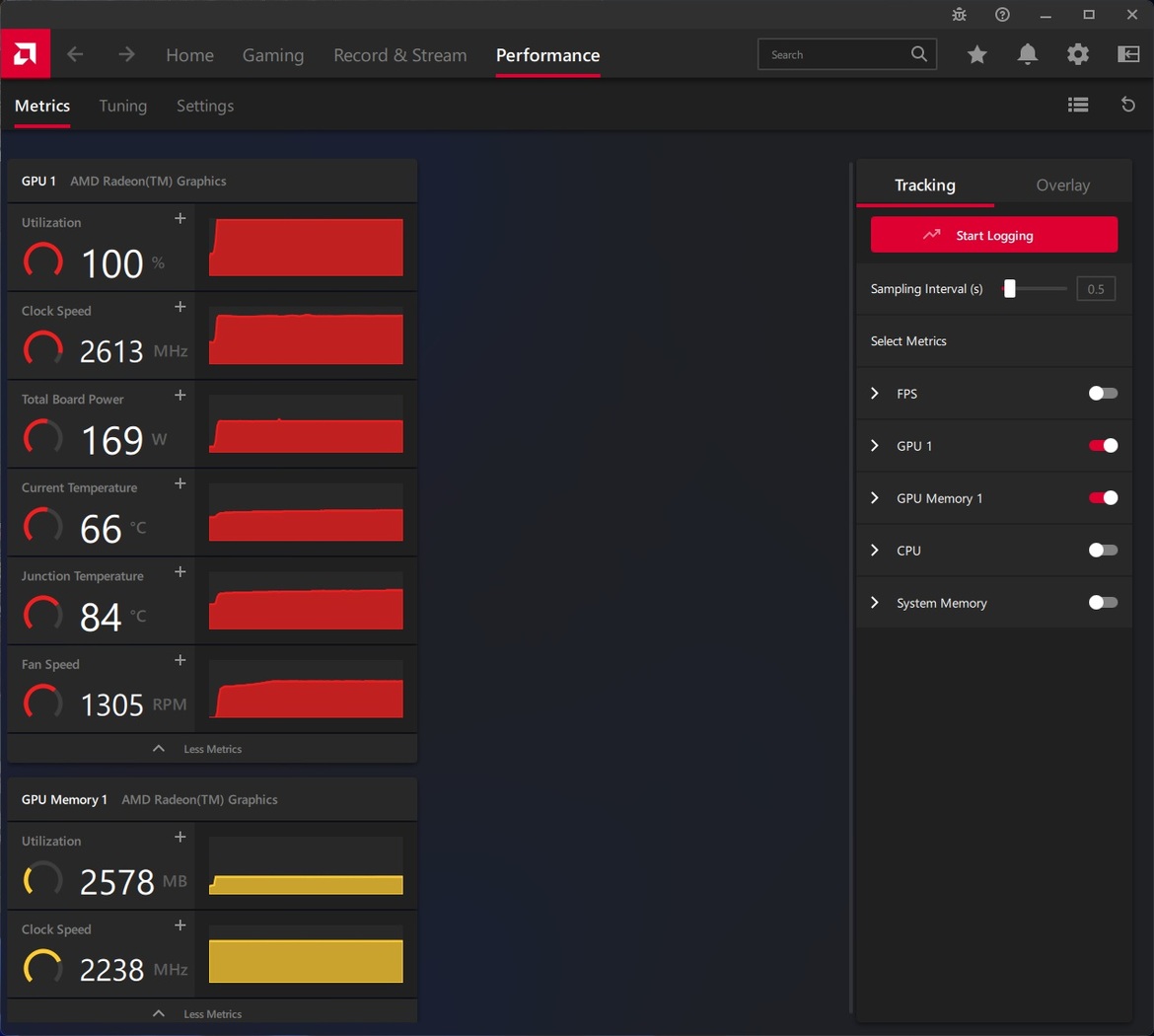This screenshot has height=1036, width=1154.
Task: Collapse GPU 1 with Less Metrics
Action: (x=212, y=749)
